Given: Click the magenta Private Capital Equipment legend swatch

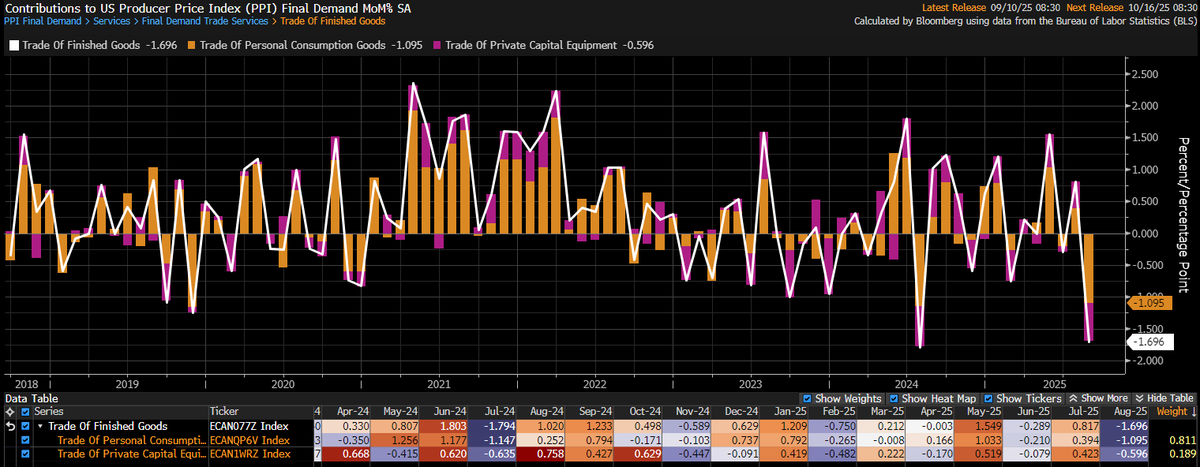Looking at the screenshot, I should (436, 44).
